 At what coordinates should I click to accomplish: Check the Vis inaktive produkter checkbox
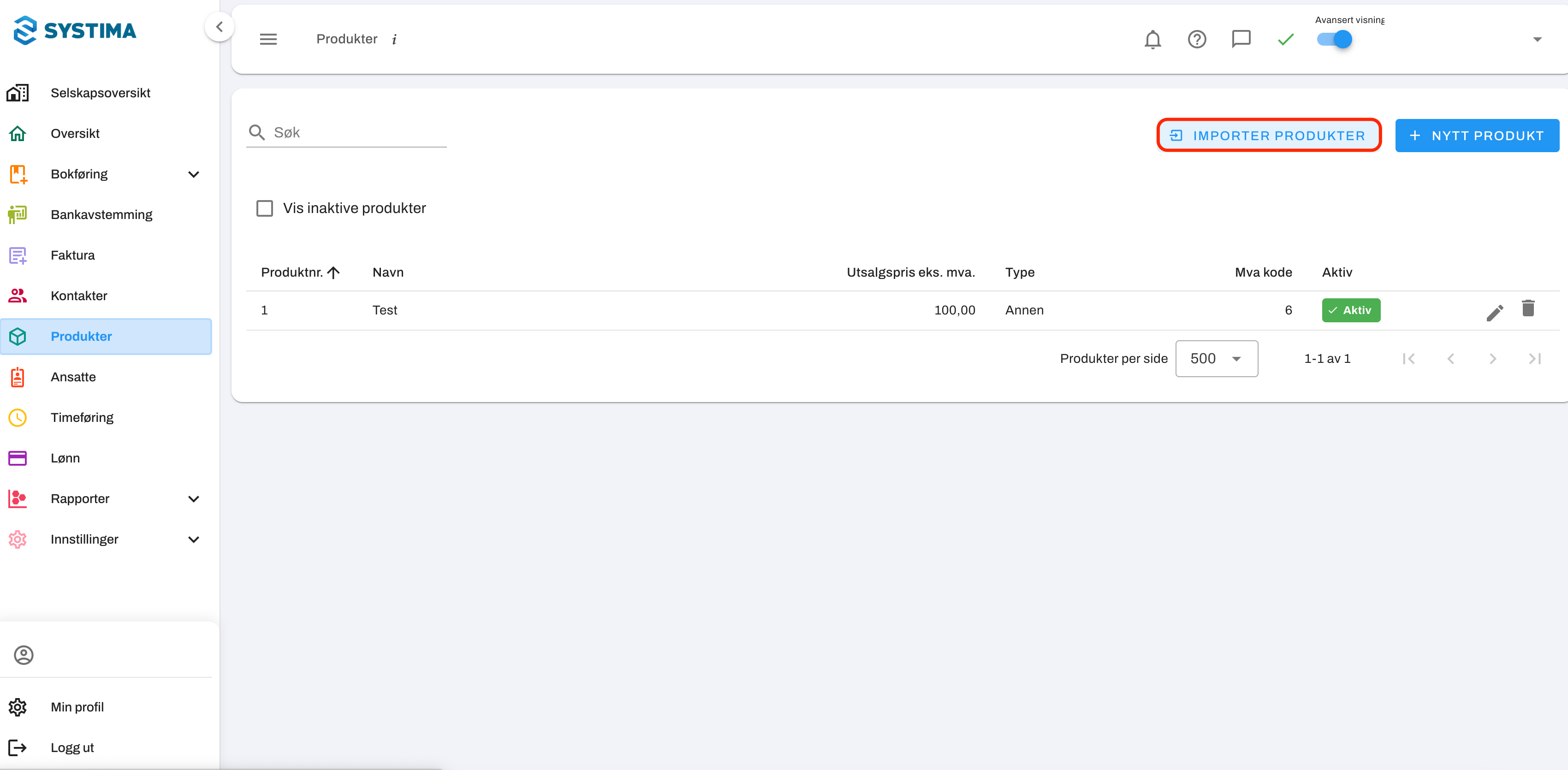(x=264, y=208)
